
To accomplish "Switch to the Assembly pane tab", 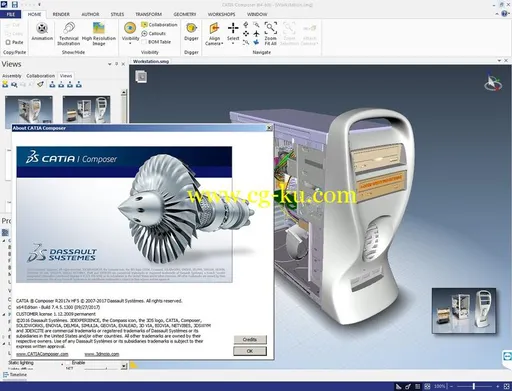I will [12, 76].
